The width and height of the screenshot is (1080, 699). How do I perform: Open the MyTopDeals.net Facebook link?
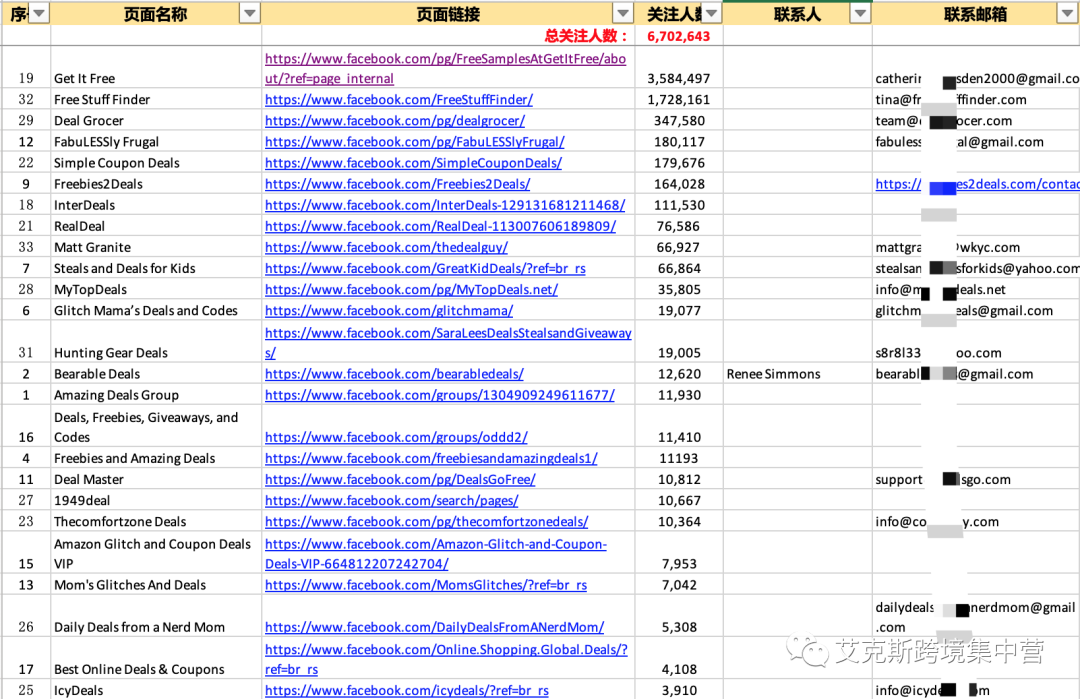tap(411, 289)
